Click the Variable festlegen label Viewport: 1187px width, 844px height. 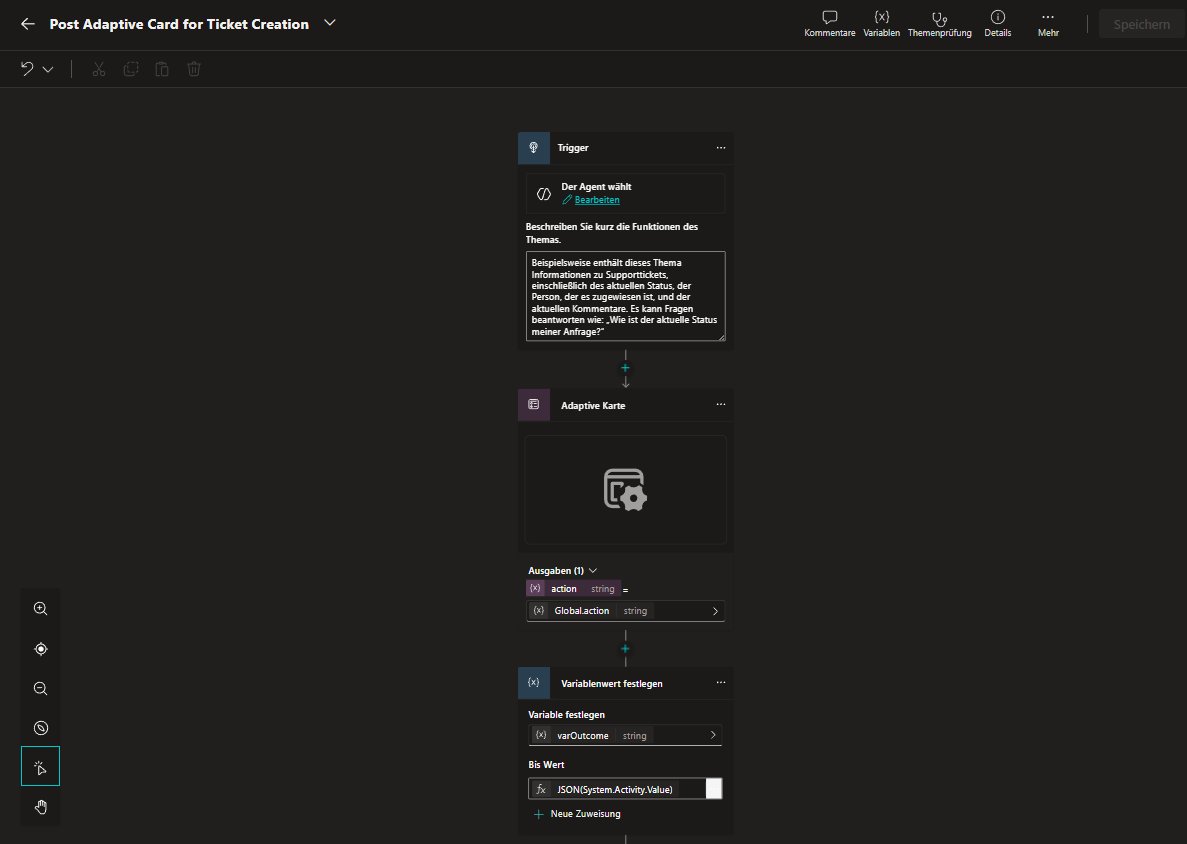(x=566, y=715)
